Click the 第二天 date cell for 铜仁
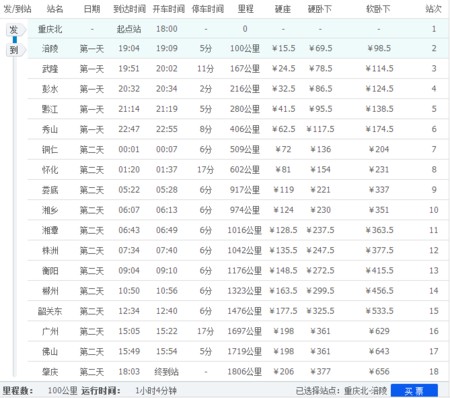The image size is (450, 398). [92, 150]
